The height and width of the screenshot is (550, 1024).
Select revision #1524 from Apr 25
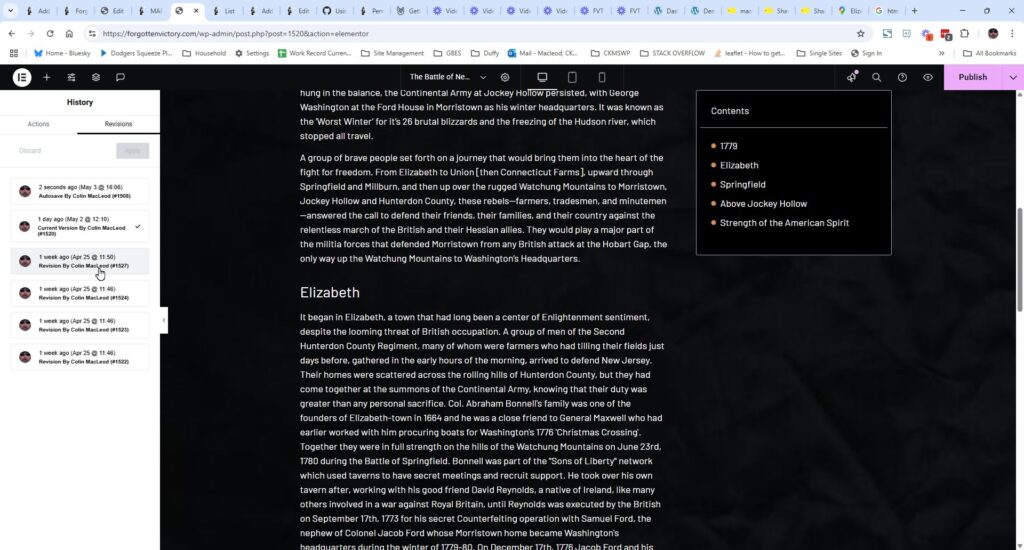click(x=80, y=293)
